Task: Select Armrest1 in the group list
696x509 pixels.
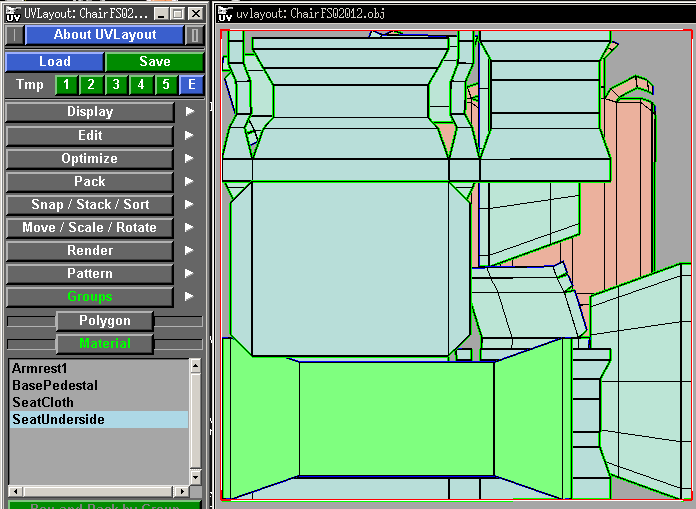Action: (x=99, y=368)
